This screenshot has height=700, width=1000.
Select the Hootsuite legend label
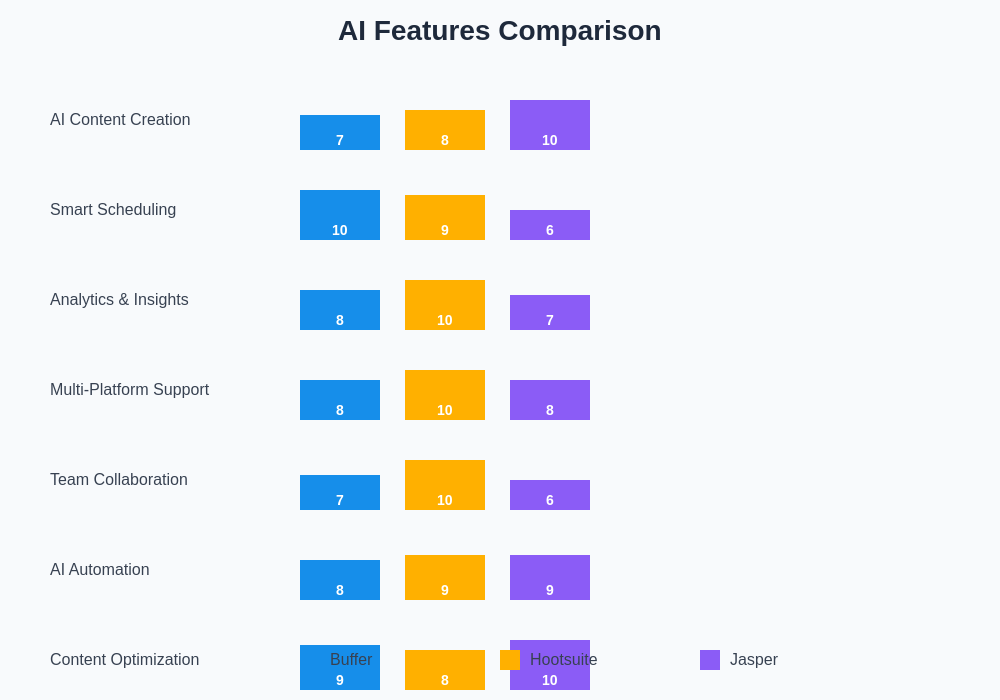[x=564, y=660]
